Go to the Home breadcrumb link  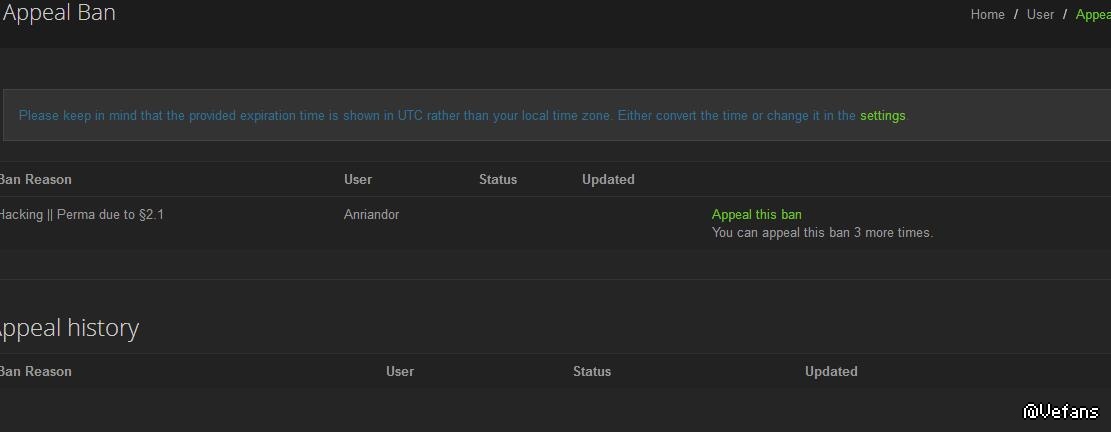coord(987,15)
